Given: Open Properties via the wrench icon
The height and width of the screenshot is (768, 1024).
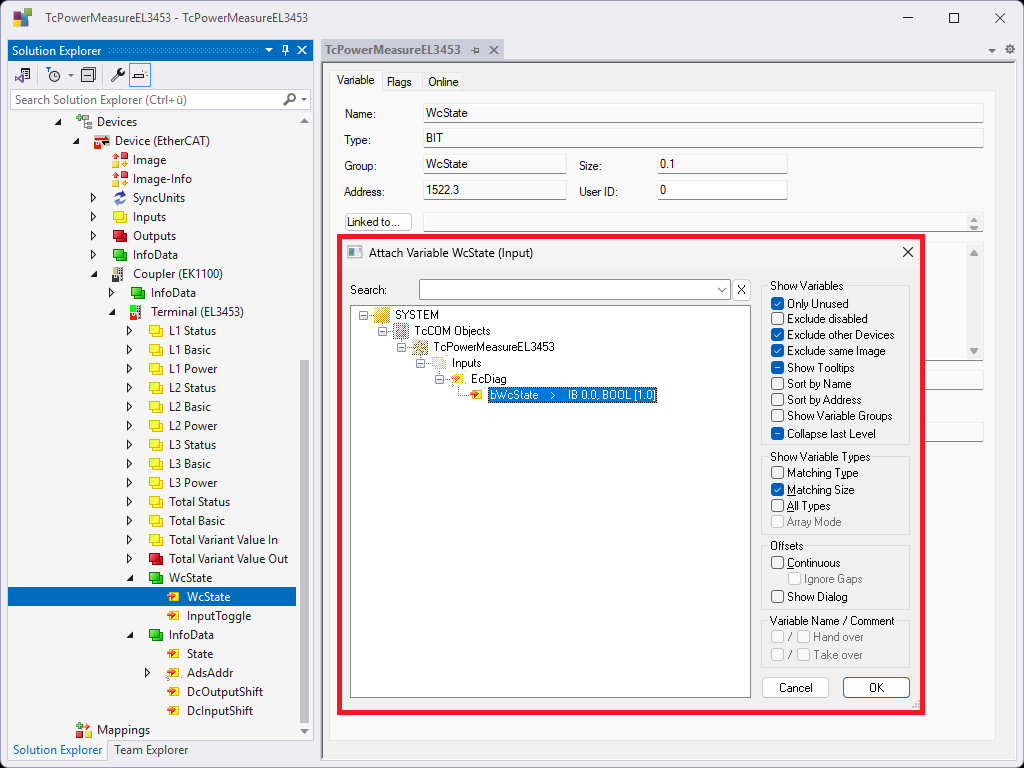Looking at the screenshot, I should [x=117, y=75].
